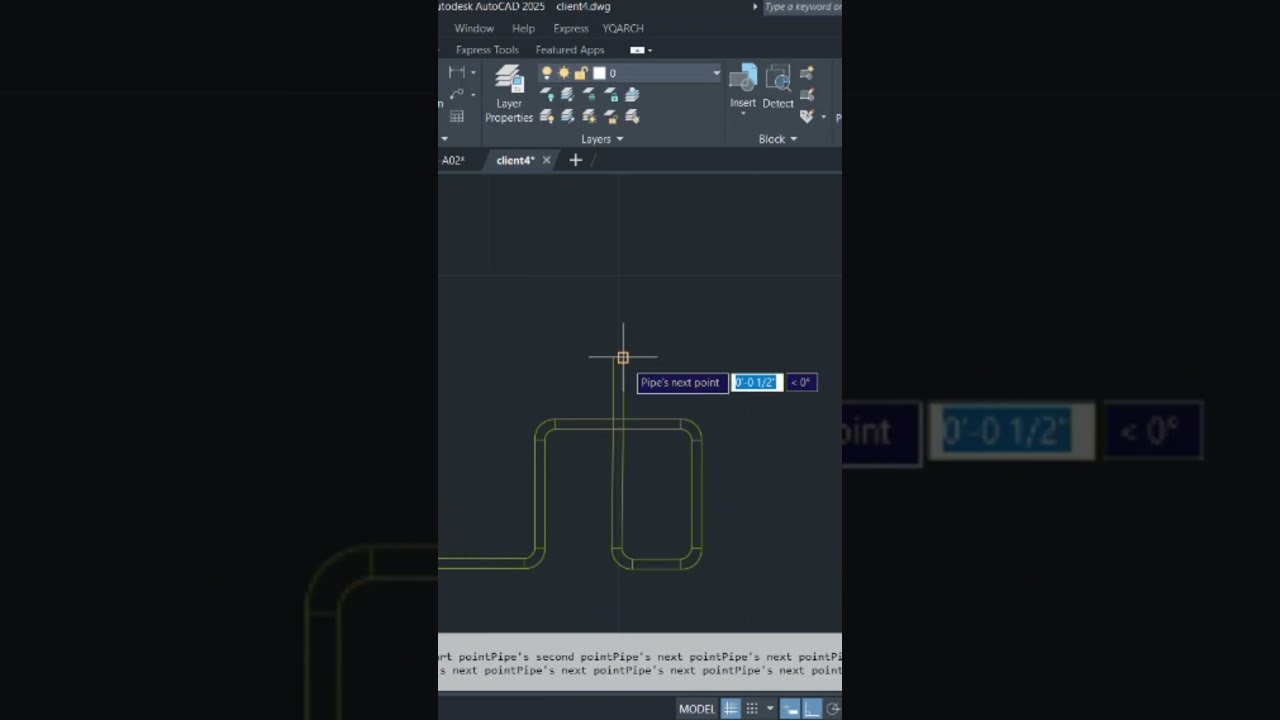The width and height of the screenshot is (1280, 720).
Task: Select the client4 drawing tab
Action: (515, 160)
